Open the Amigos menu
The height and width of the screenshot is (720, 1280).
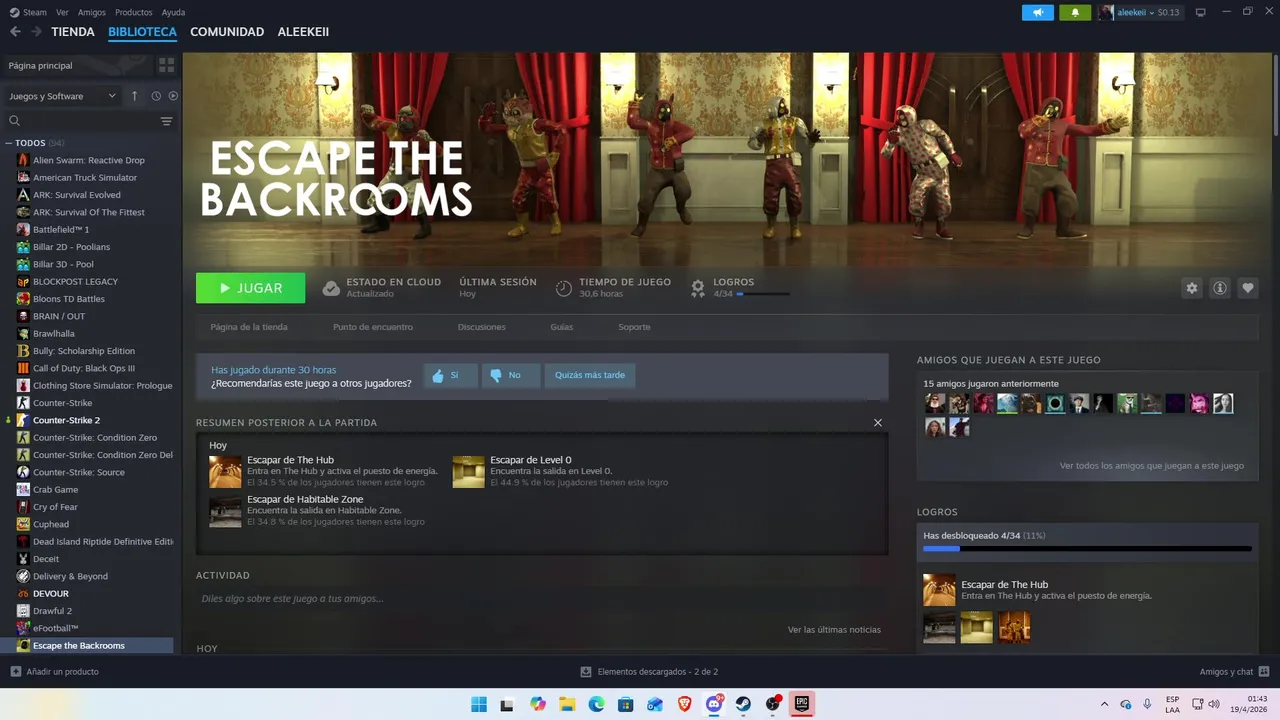[92, 12]
